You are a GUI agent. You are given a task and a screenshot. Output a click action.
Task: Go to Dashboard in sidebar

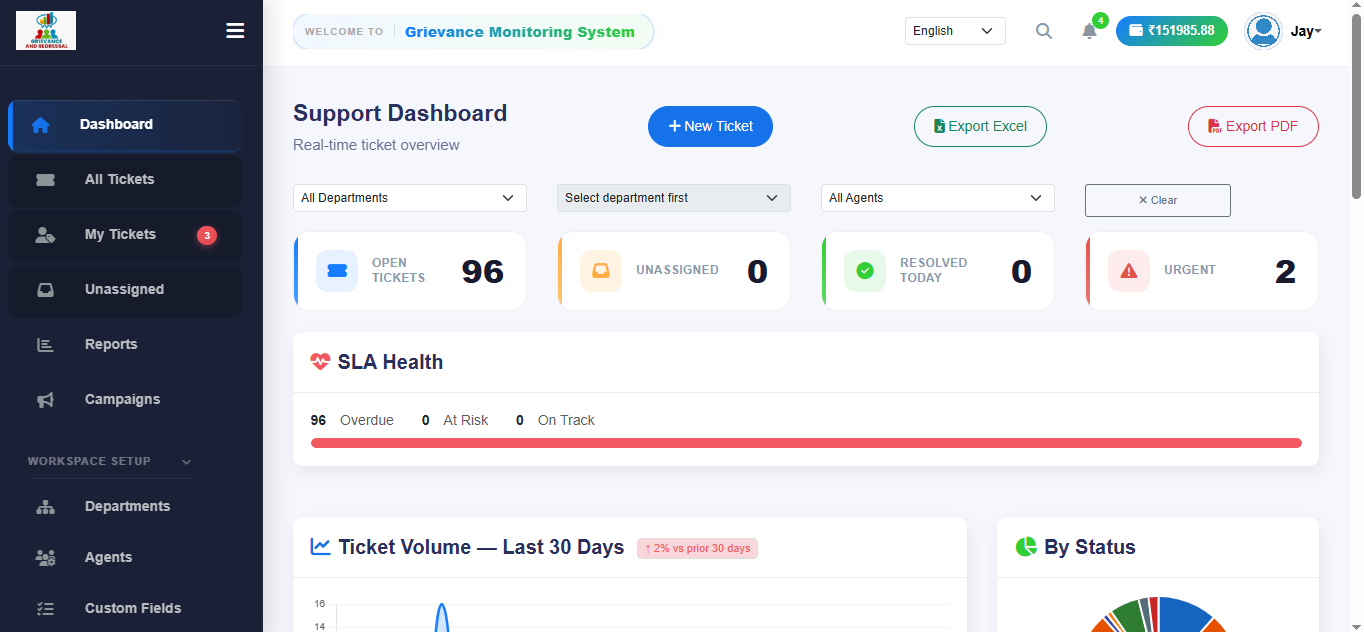click(125, 126)
